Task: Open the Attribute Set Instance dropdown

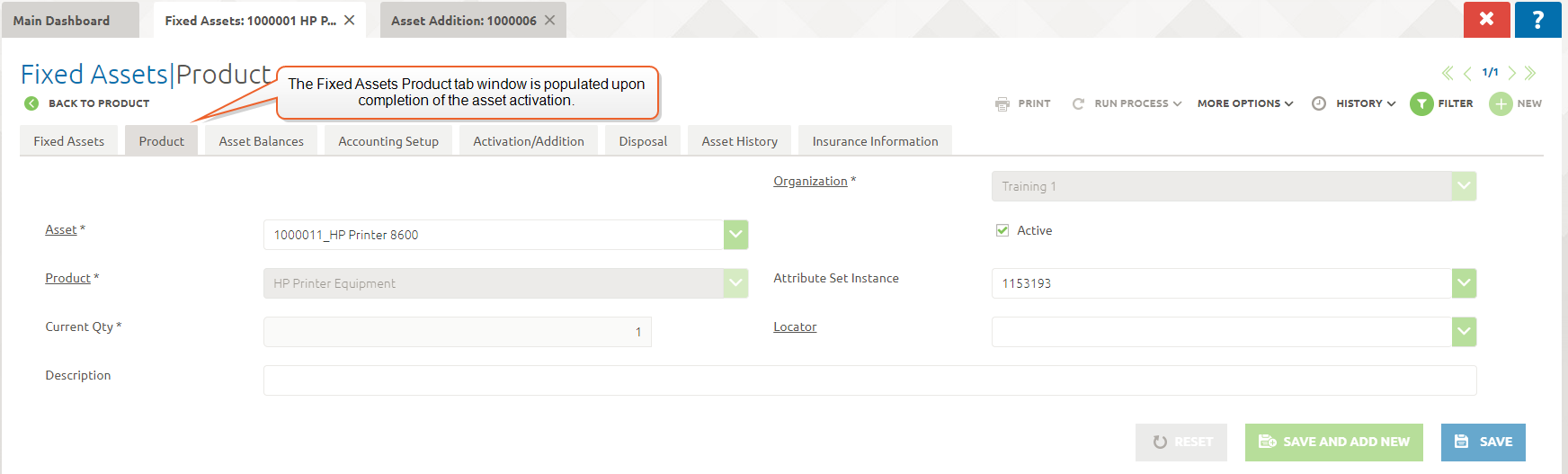Action: 1464,283
